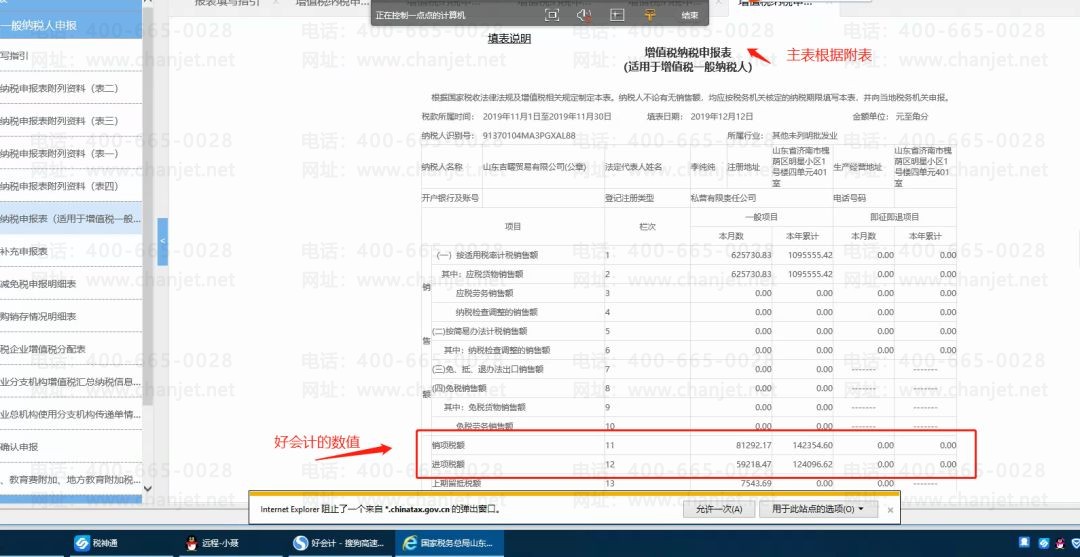
Task: Open 好会计 Sogou browser taskbar item
Action: tap(338, 543)
